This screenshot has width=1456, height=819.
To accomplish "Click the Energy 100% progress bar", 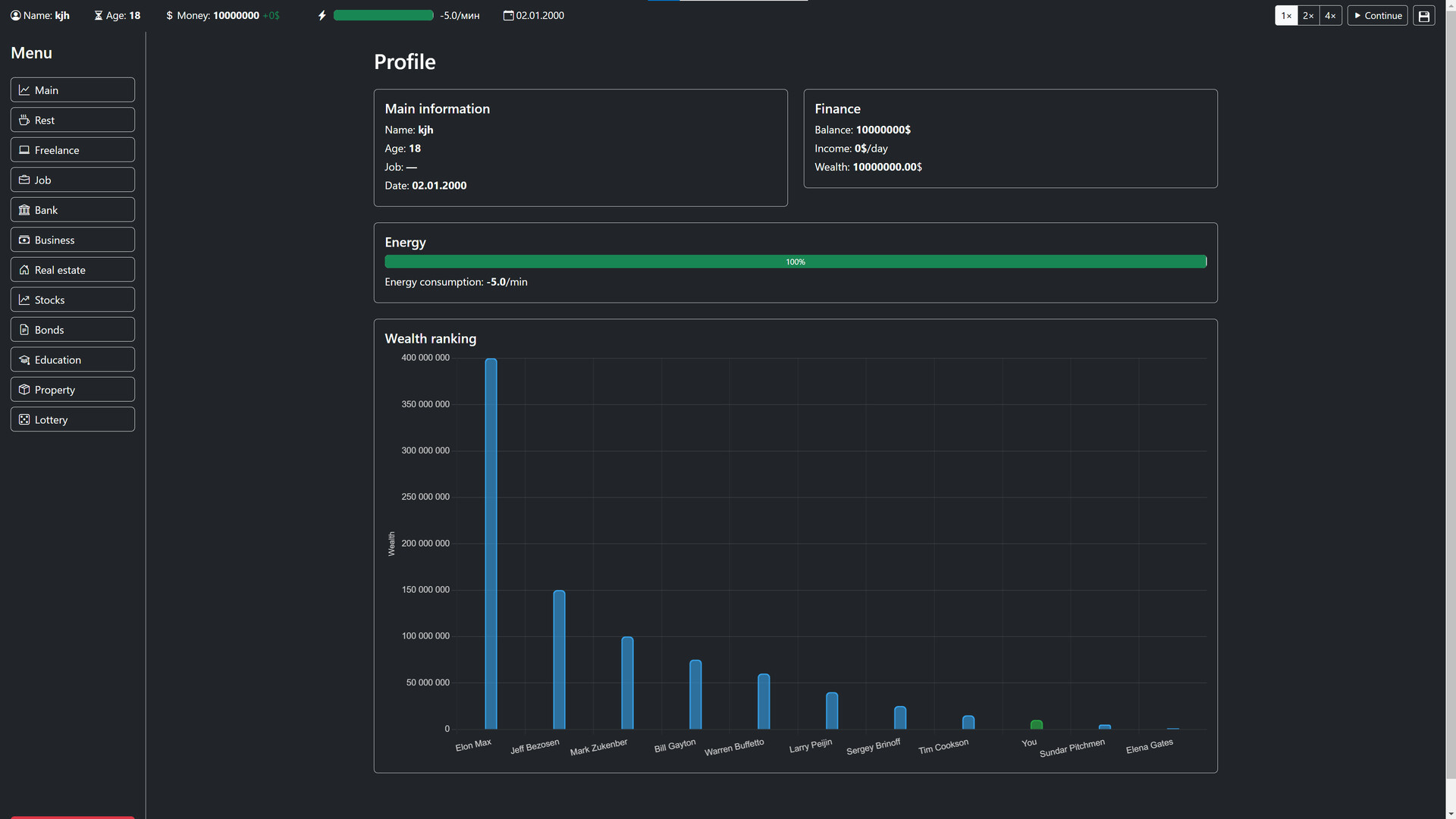I will pos(795,262).
